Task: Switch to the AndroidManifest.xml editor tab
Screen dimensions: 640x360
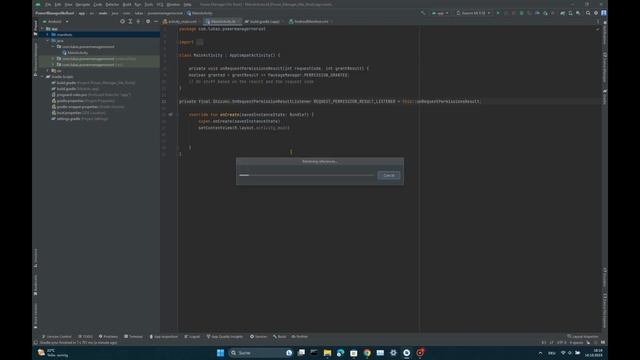Action: [x=310, y=21]
